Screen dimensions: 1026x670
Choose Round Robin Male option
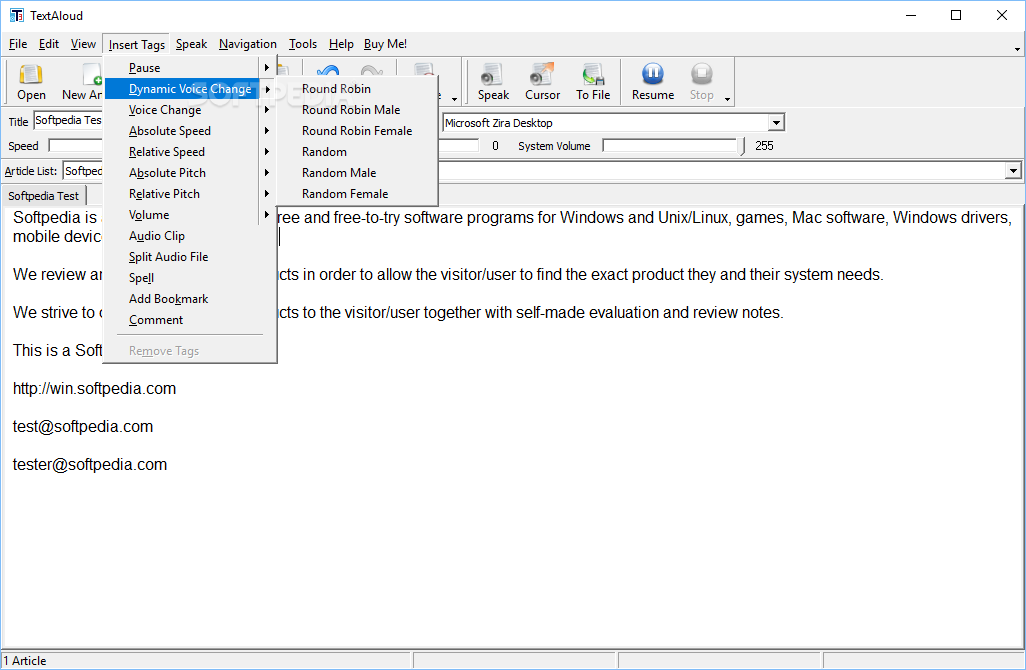click(357, 109)
